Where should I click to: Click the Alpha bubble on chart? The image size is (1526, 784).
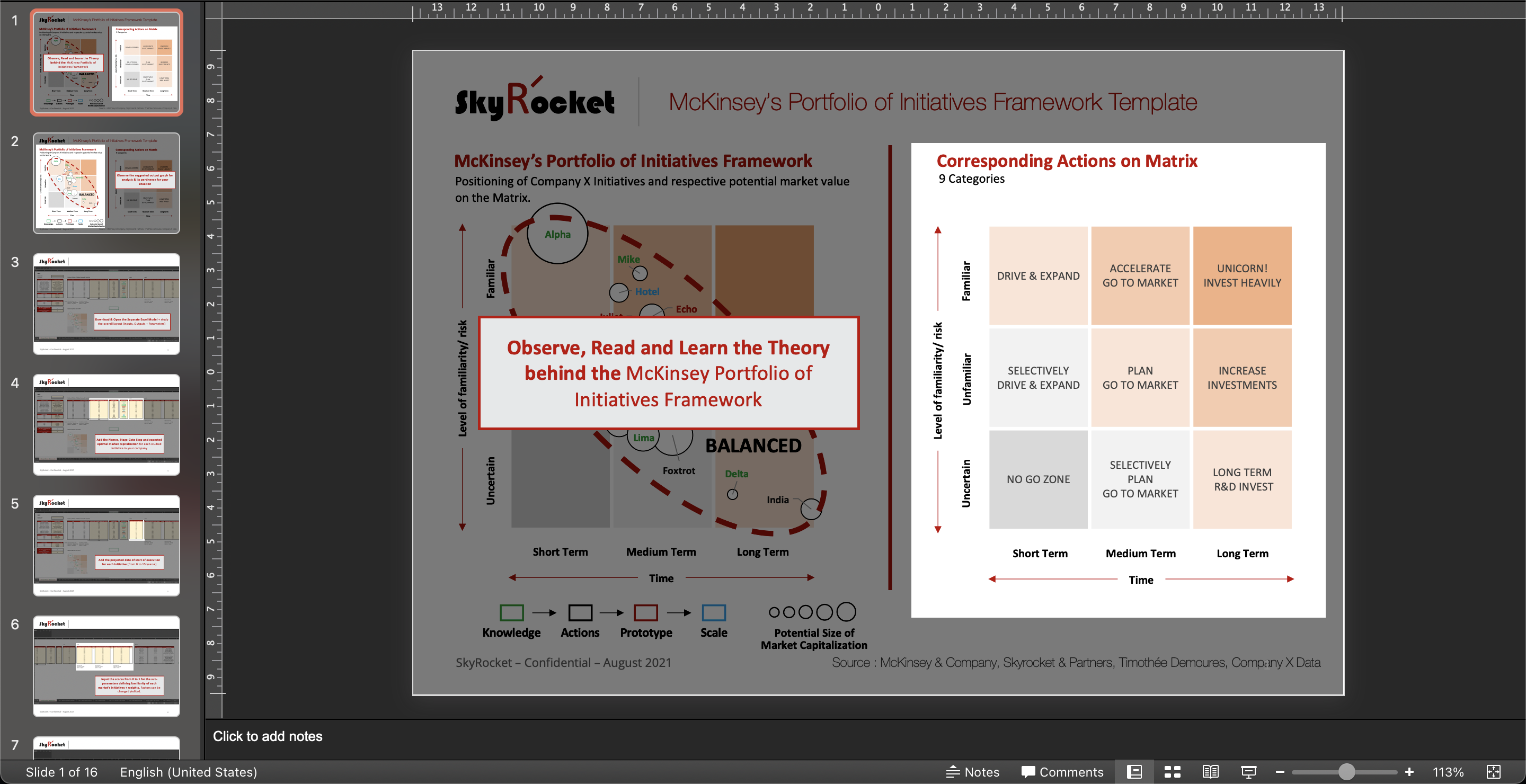557,234
